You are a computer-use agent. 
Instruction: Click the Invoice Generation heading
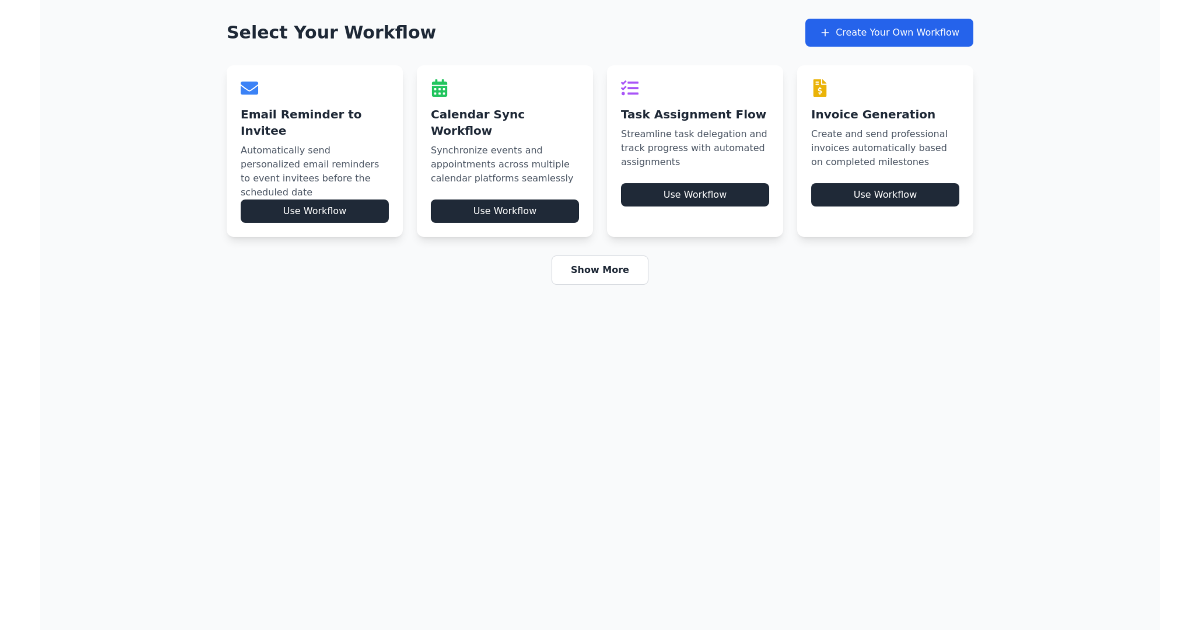872,114
